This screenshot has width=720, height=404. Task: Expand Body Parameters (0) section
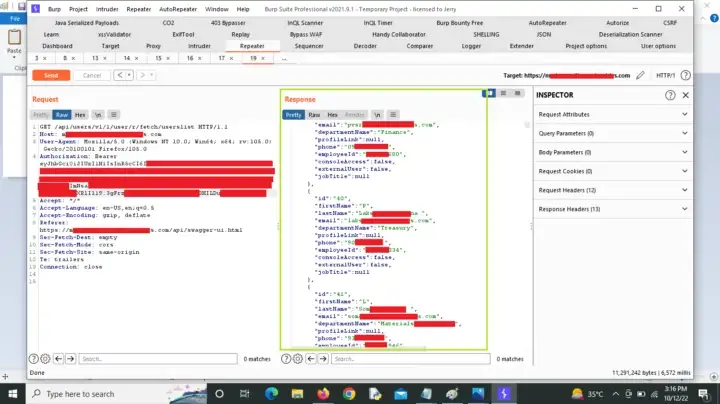(x=613, y=152)
